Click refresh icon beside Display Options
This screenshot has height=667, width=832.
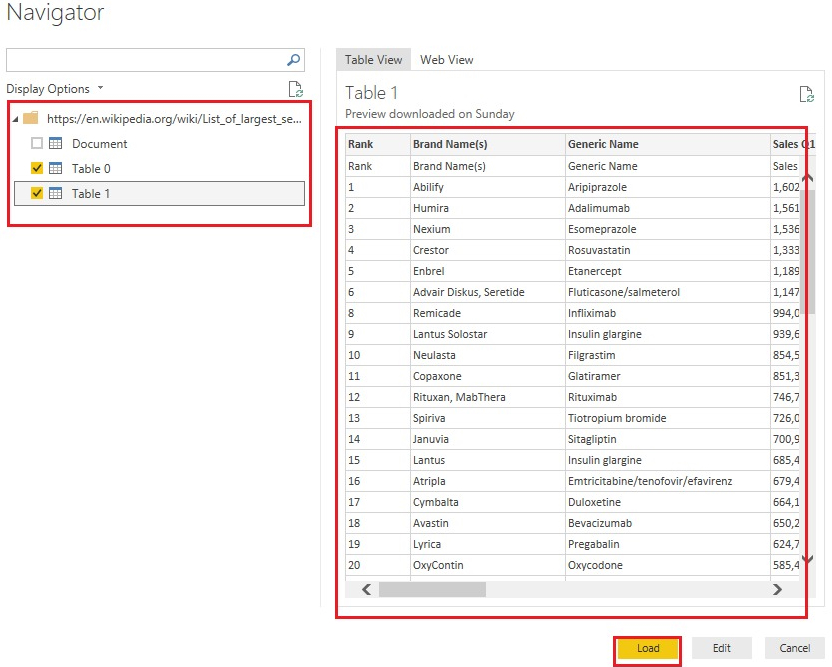tap(296, 89)
